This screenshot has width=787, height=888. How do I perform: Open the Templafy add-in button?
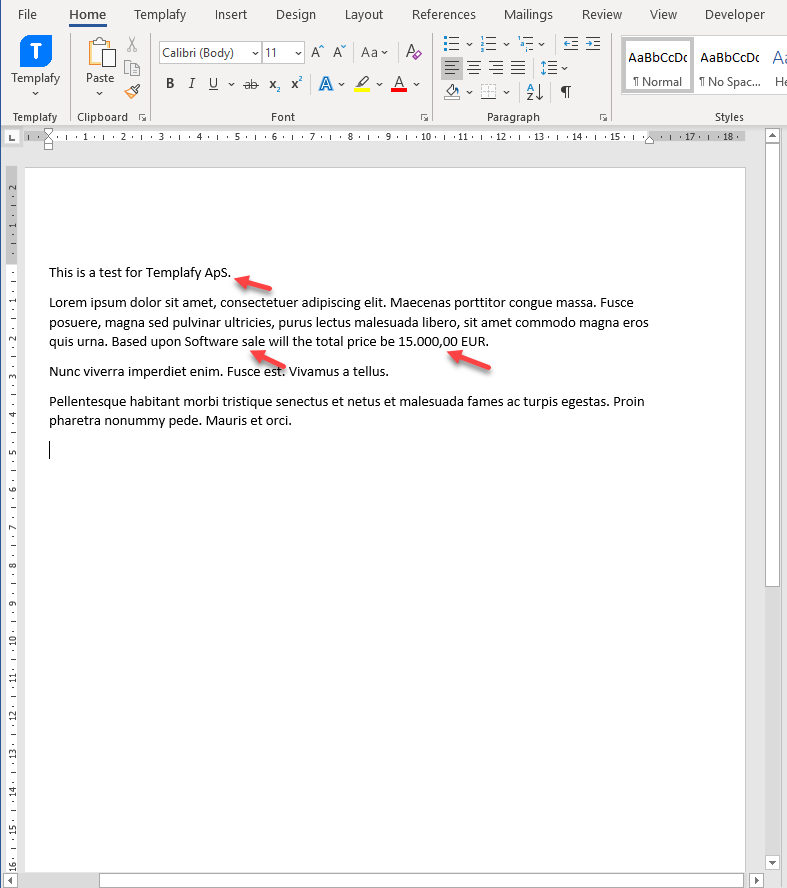(x=36, y=66)
